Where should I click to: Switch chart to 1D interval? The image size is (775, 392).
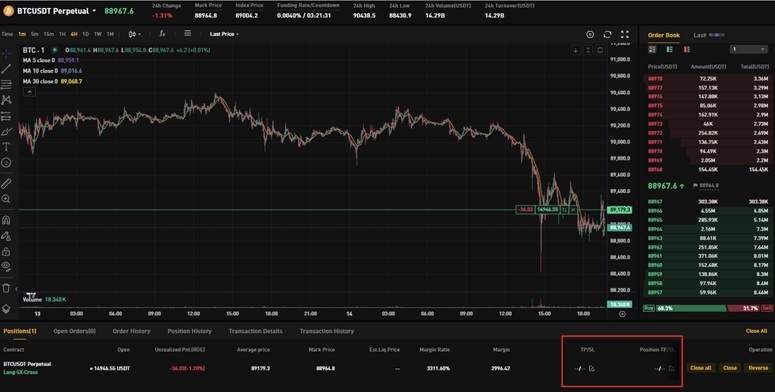tap(86, 34)
